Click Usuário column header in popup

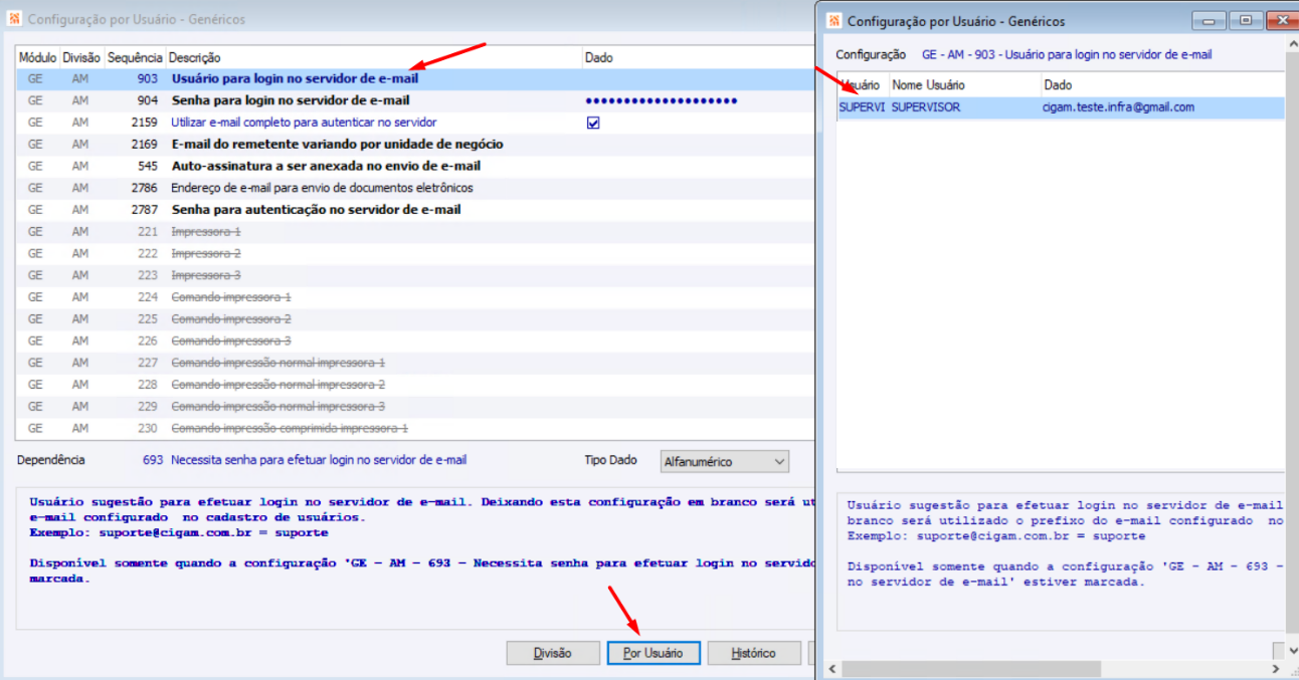click(x=862, y=85)
